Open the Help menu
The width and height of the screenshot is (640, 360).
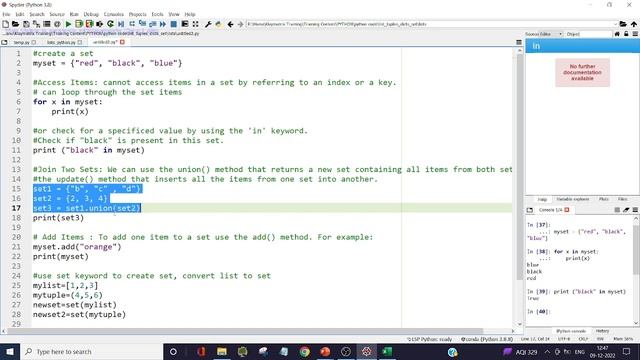click(x=190, y=14)
